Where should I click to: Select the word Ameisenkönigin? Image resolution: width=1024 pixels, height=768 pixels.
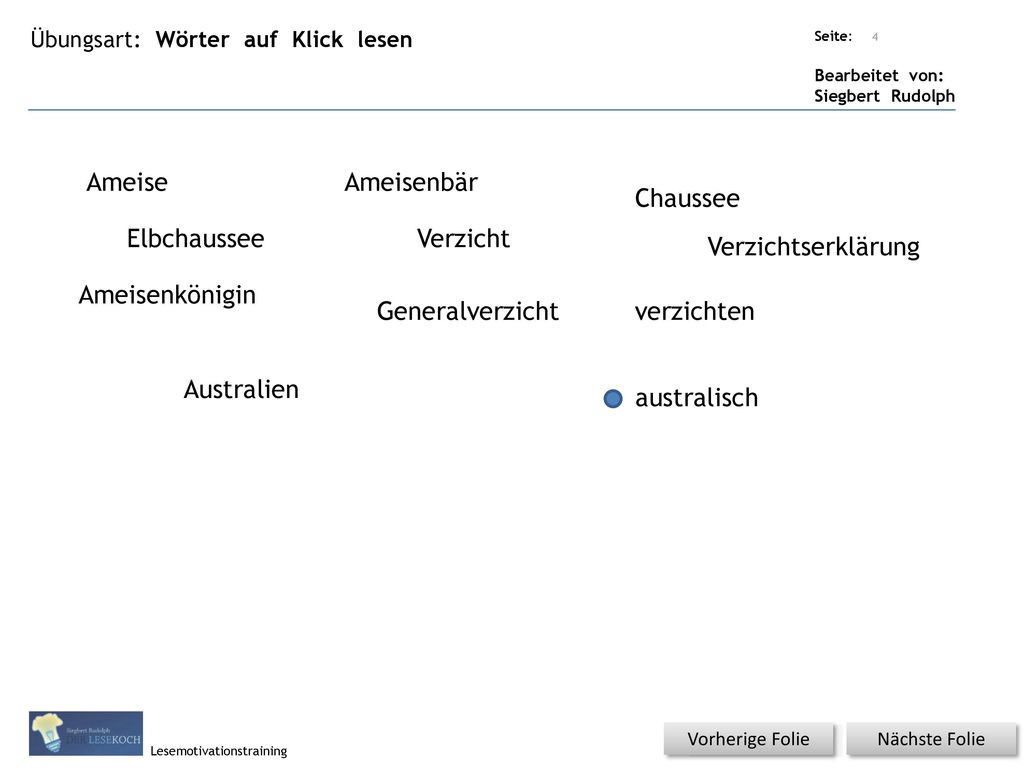click(167, 296)
